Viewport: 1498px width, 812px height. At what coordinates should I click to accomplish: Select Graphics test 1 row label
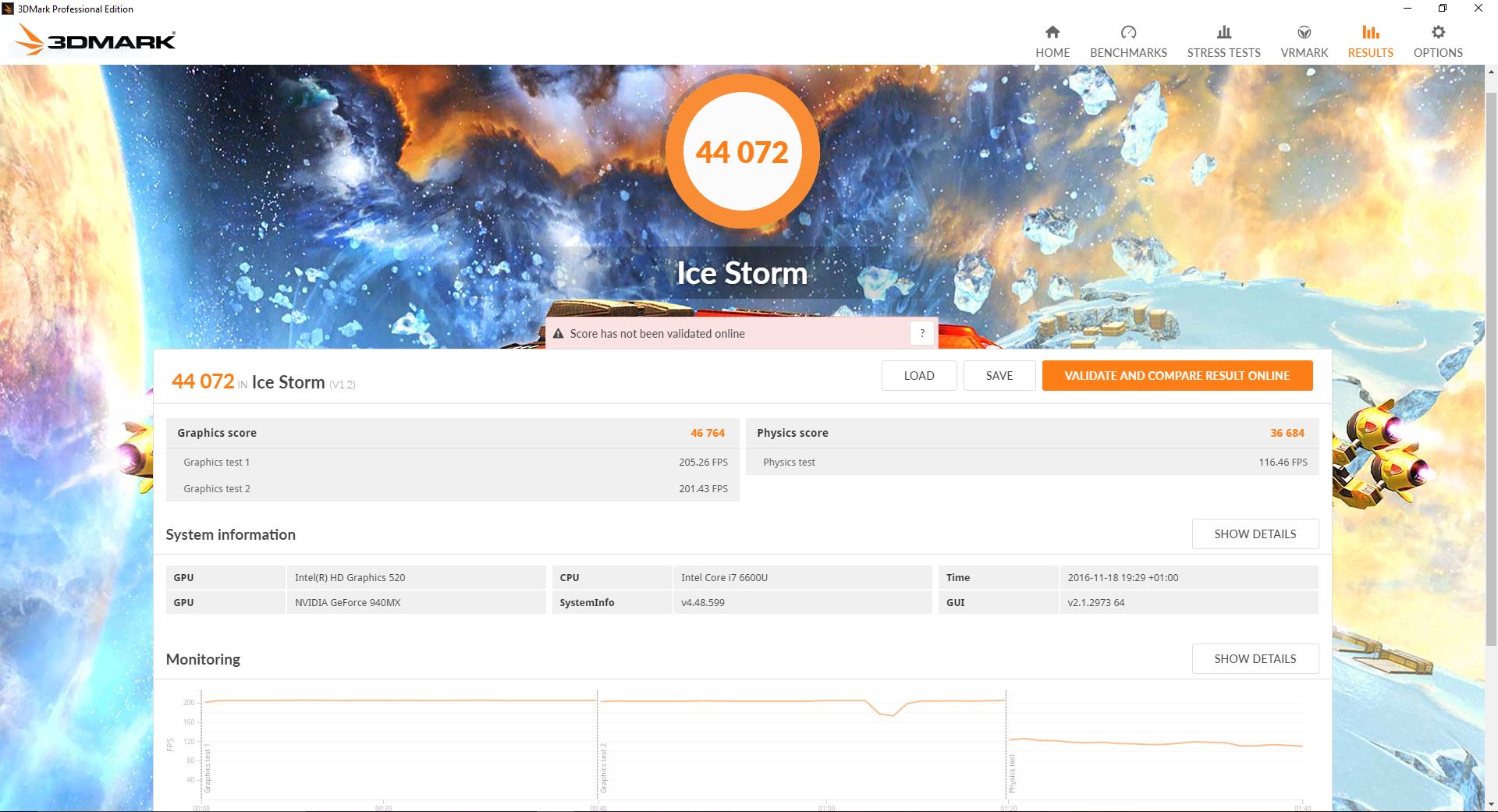tap(217, 463)
